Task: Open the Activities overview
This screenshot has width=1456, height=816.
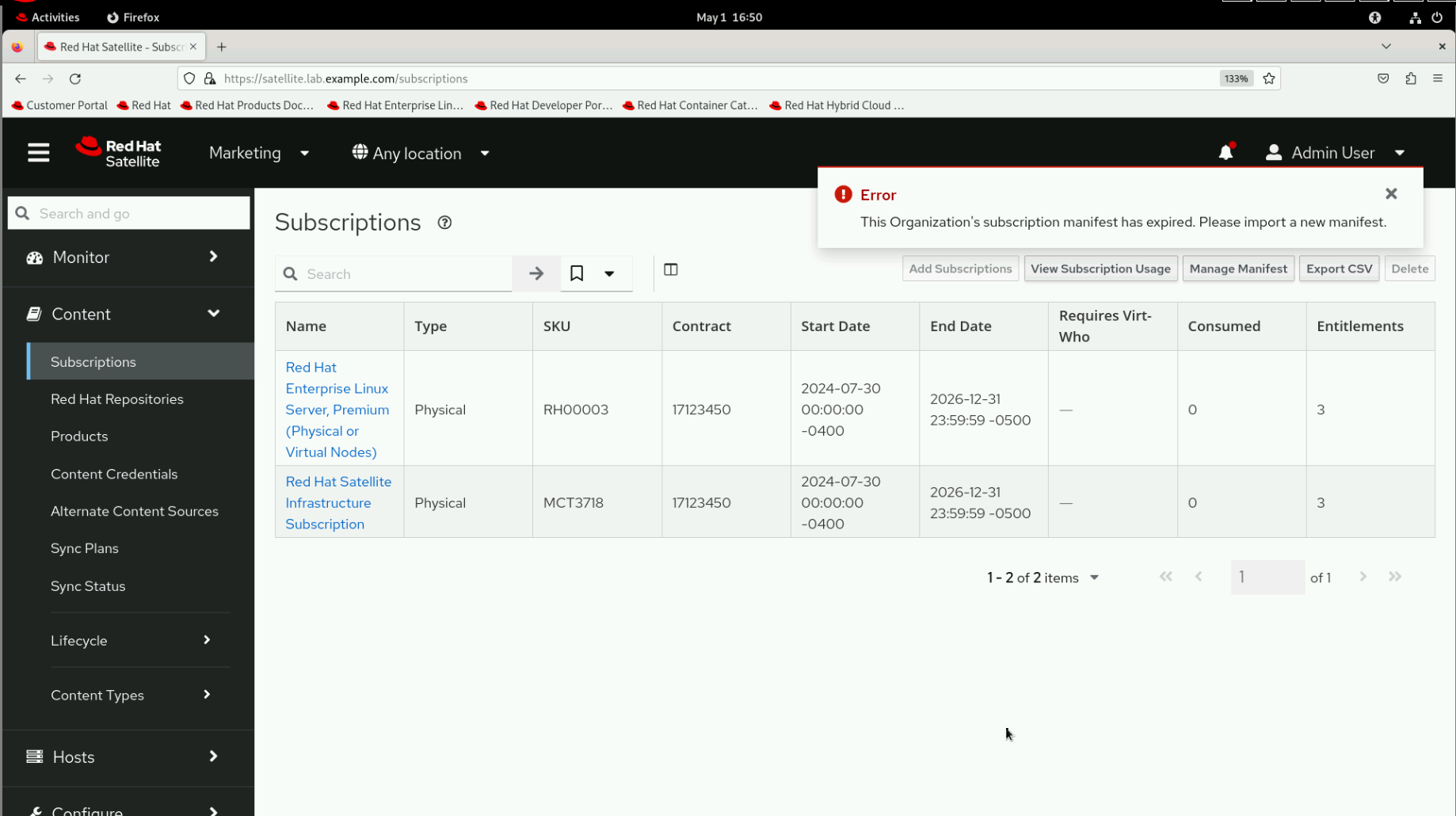Action: click(48, 17)
